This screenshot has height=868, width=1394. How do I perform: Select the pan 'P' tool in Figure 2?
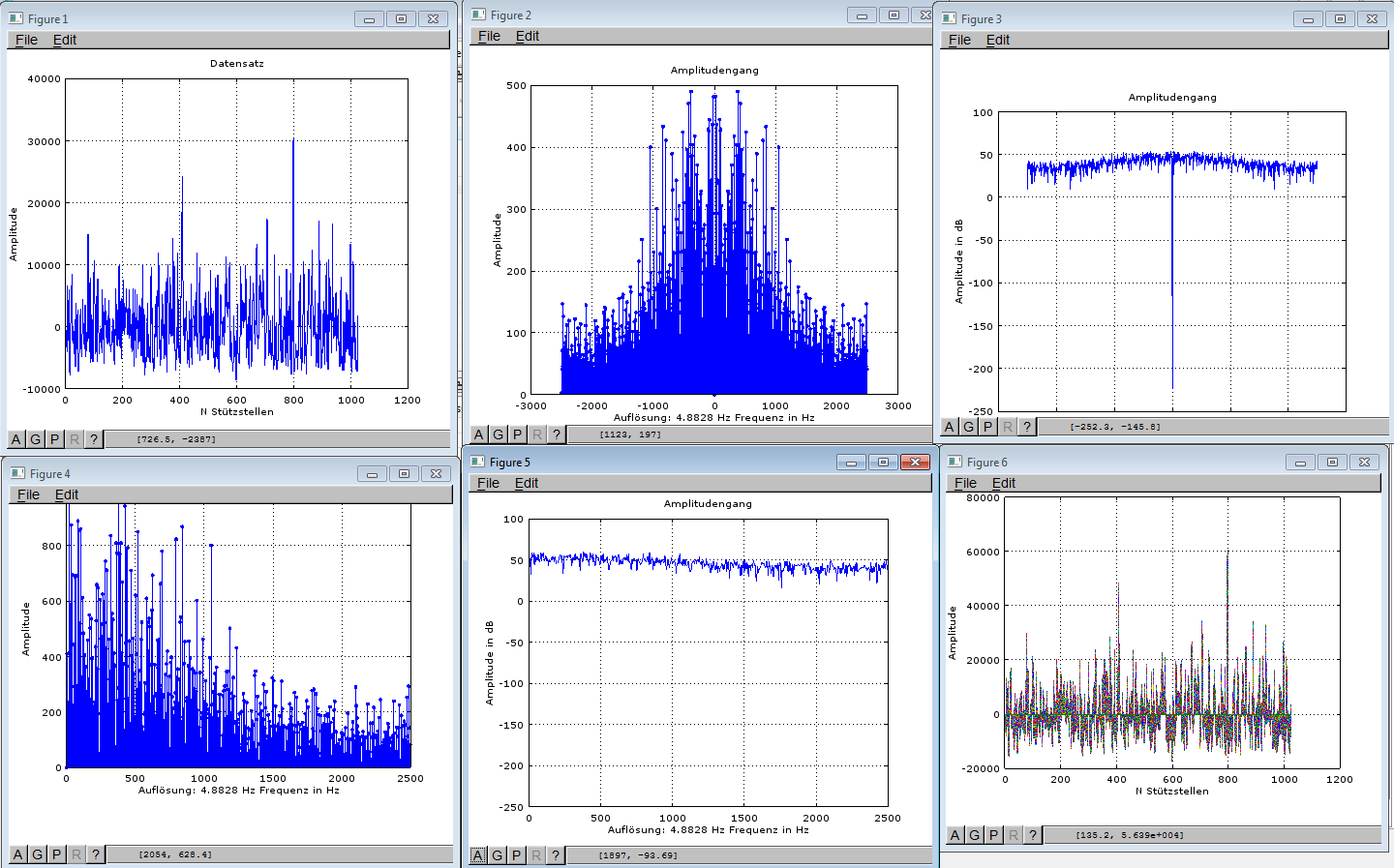point(518,434)
